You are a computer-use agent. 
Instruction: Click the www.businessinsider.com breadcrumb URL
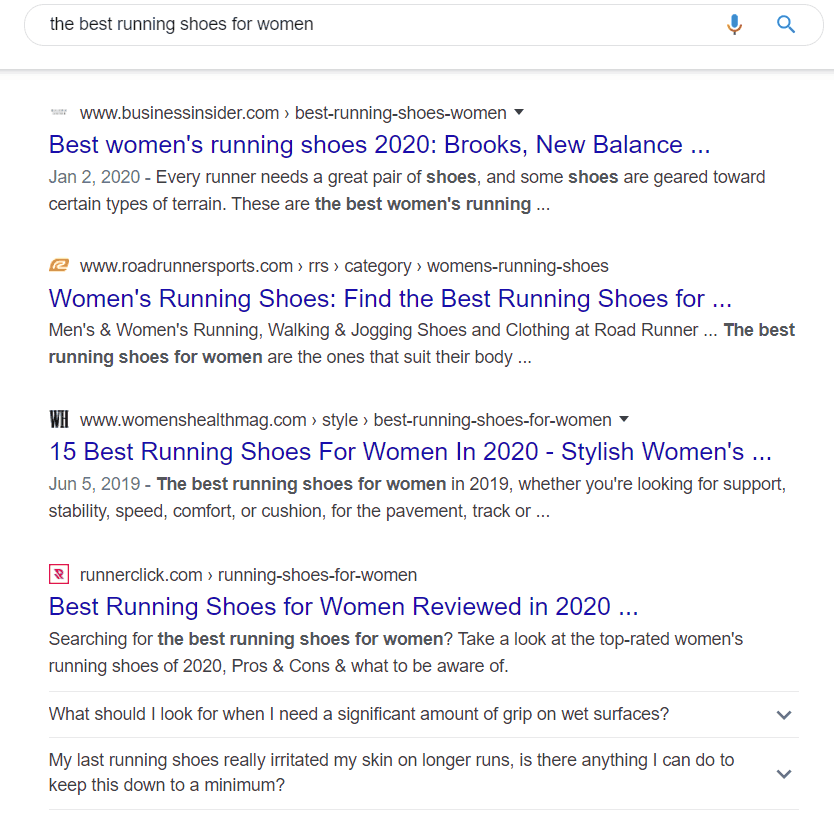293,113
